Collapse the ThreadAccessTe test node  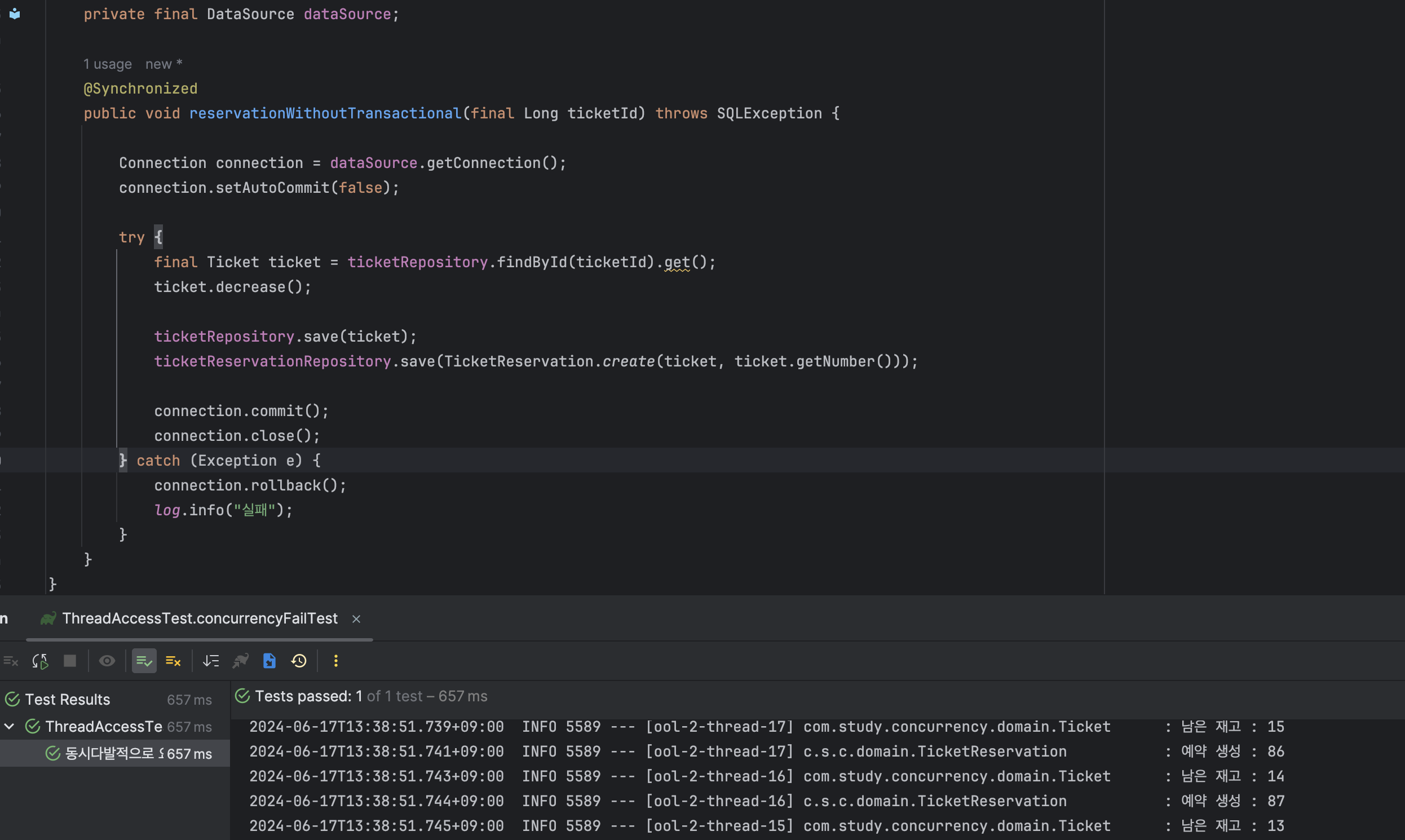[x=10, y=726]
